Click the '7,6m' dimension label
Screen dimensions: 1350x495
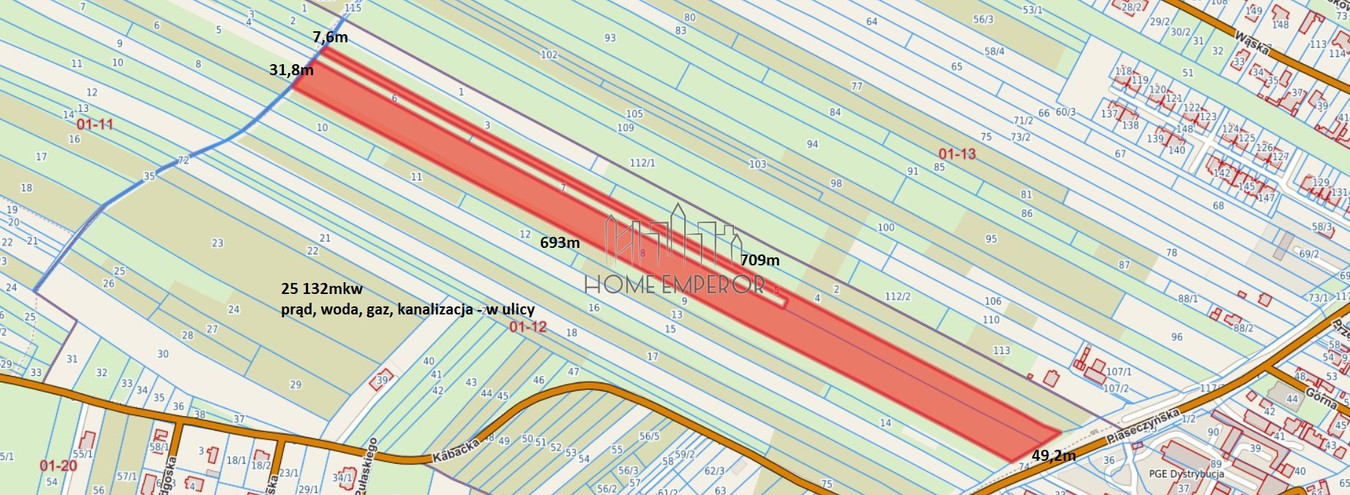[330, 37]
